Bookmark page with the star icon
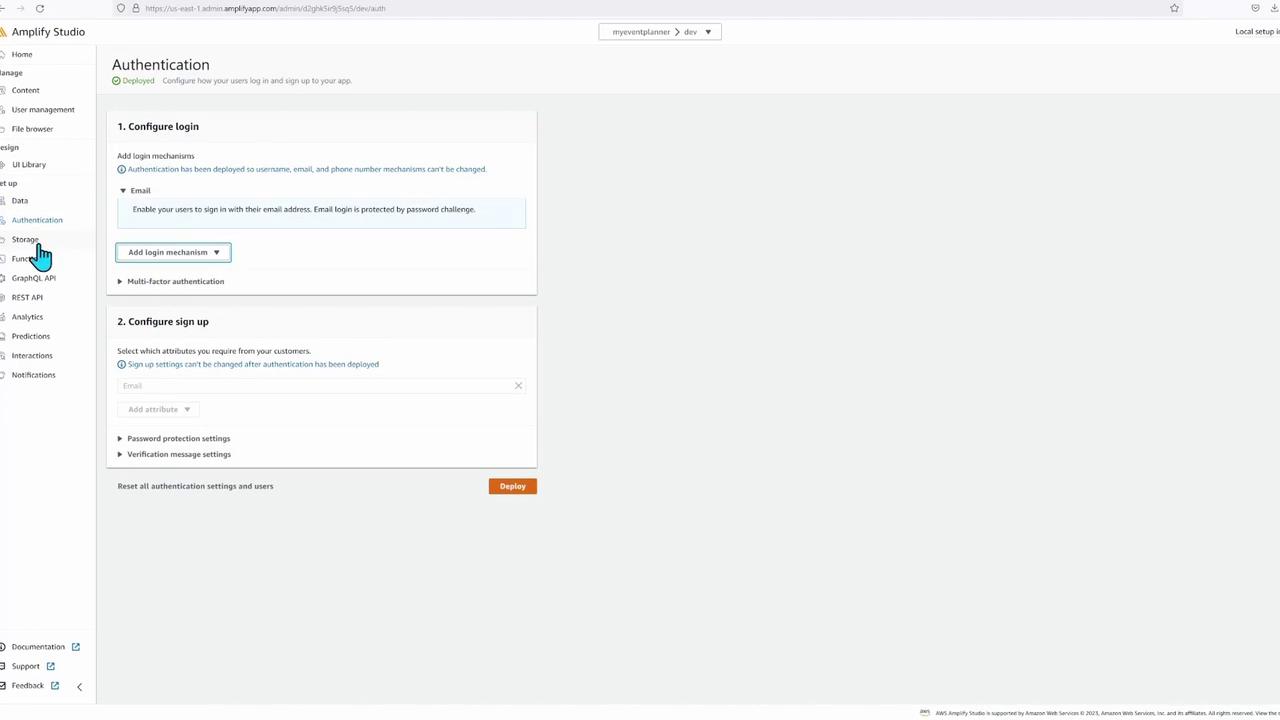This screenshot has width=1280, height=720. 1174,8
